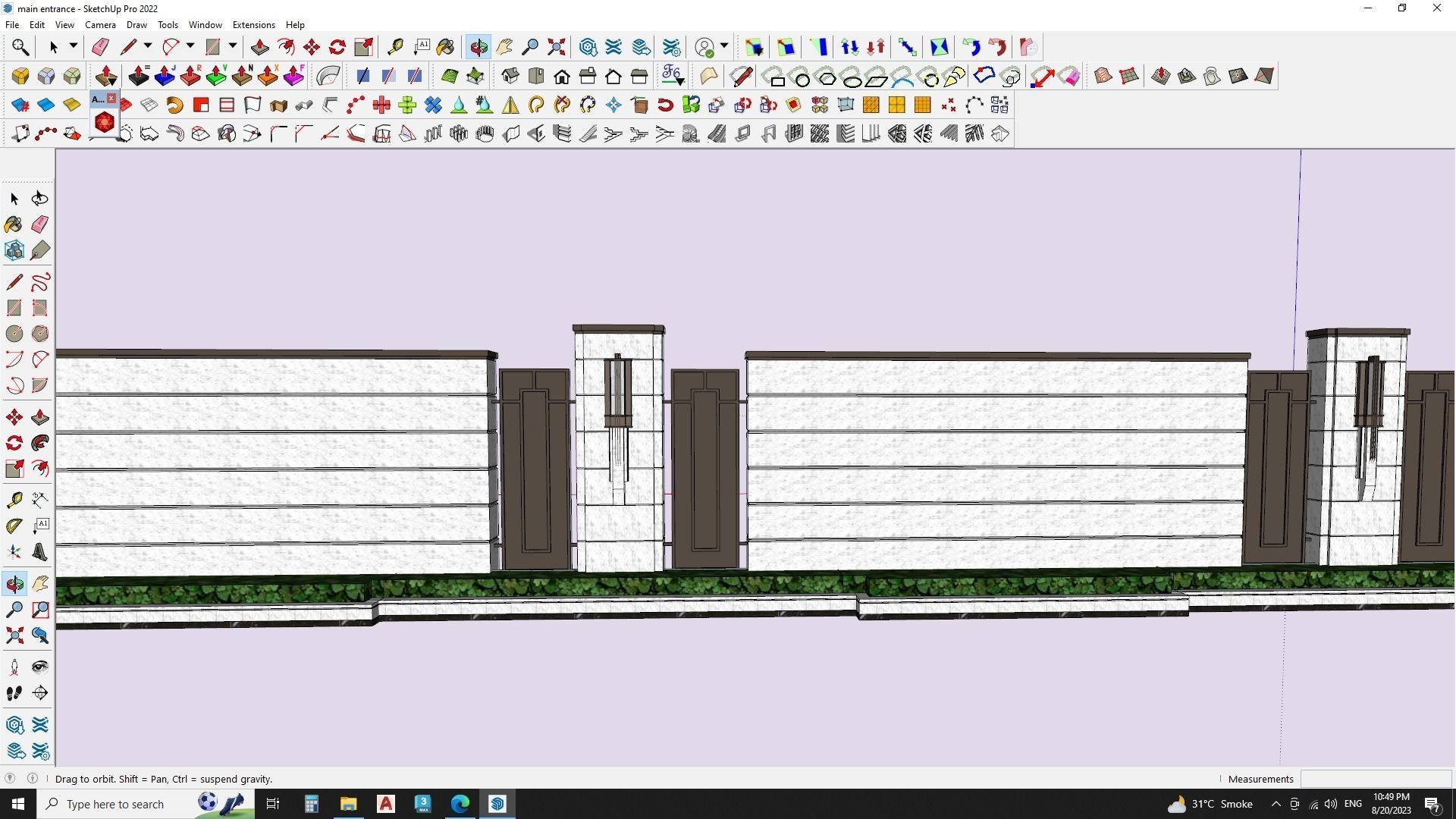Select the 3D Text tool

coord(40,553)
